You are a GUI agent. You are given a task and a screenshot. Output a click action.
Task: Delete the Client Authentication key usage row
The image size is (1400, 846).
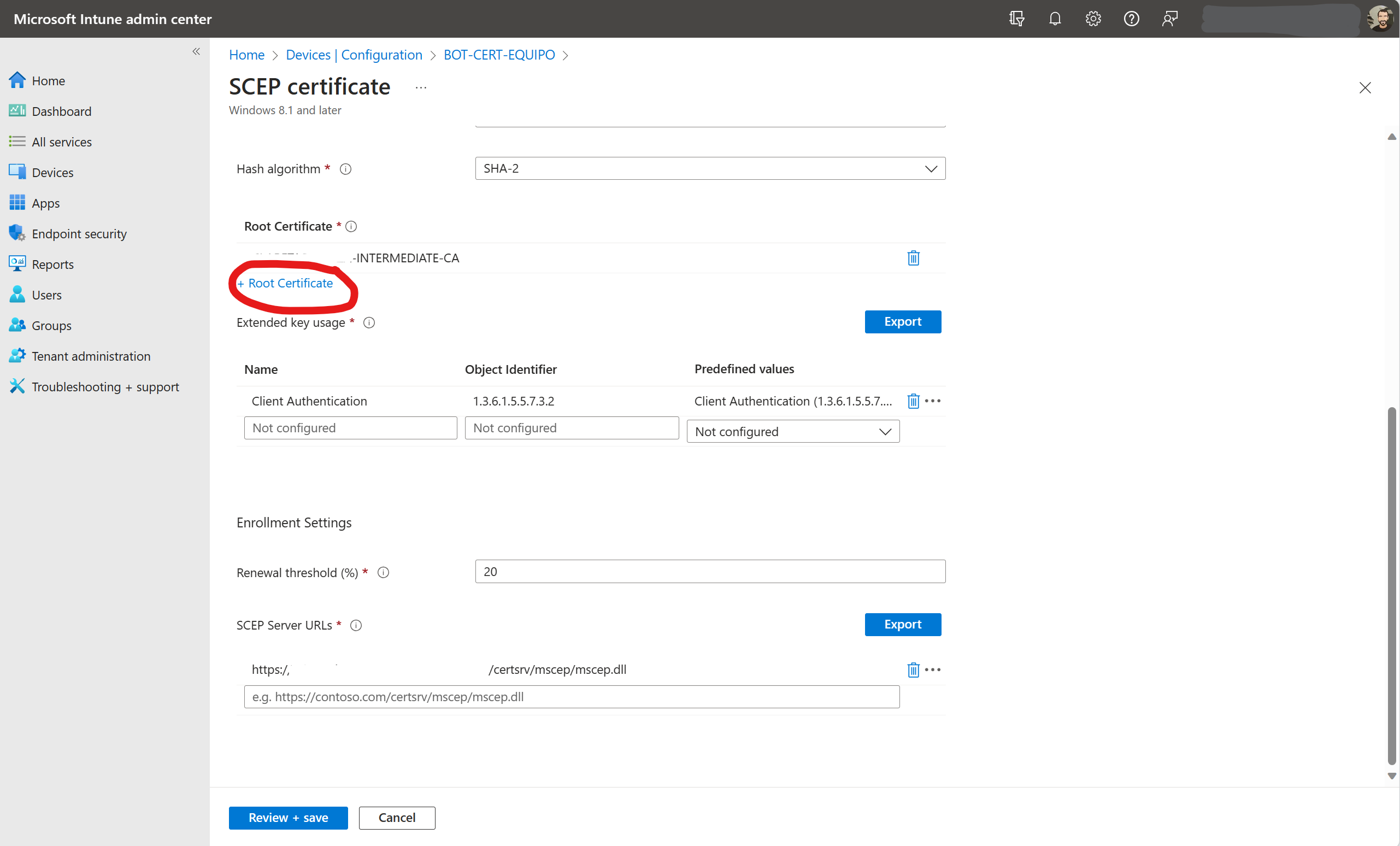tap(913, 401)
